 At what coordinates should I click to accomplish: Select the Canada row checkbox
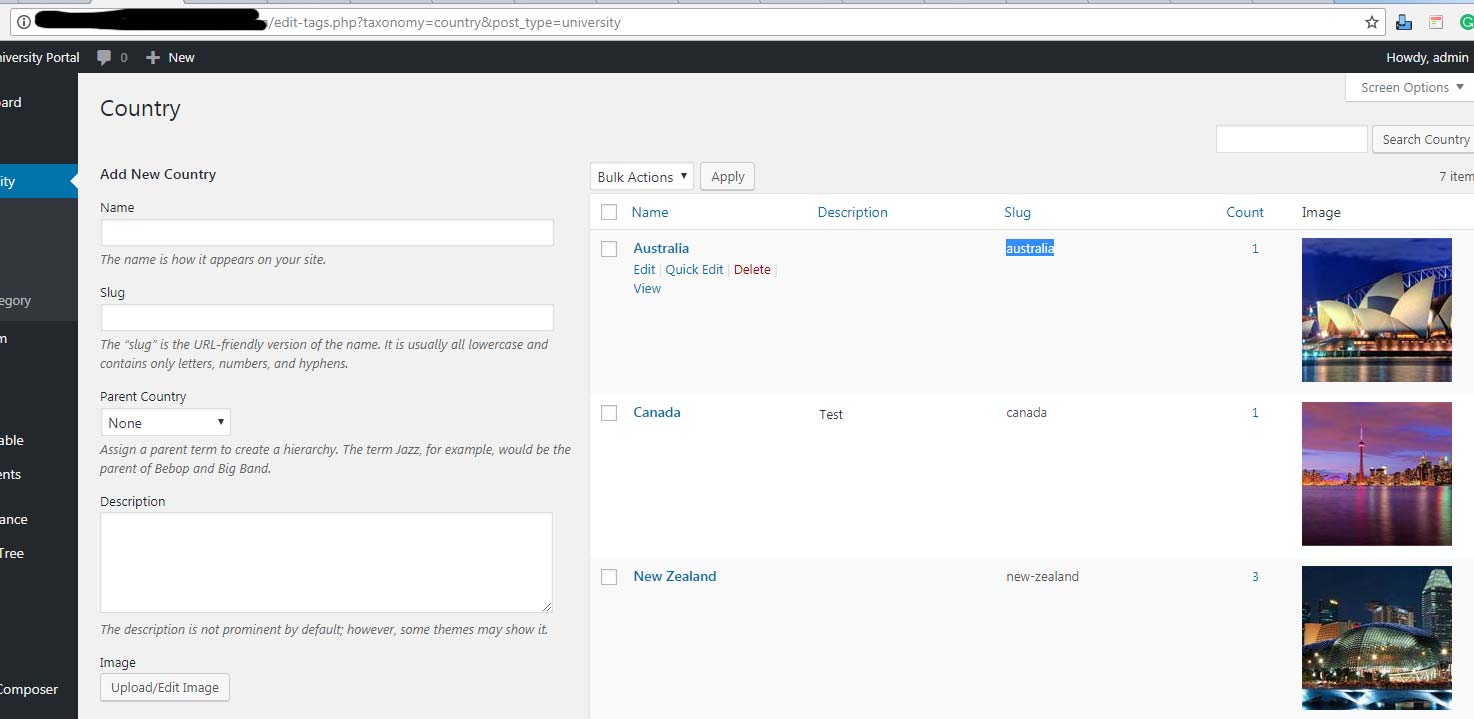click(x=609, y=412)
